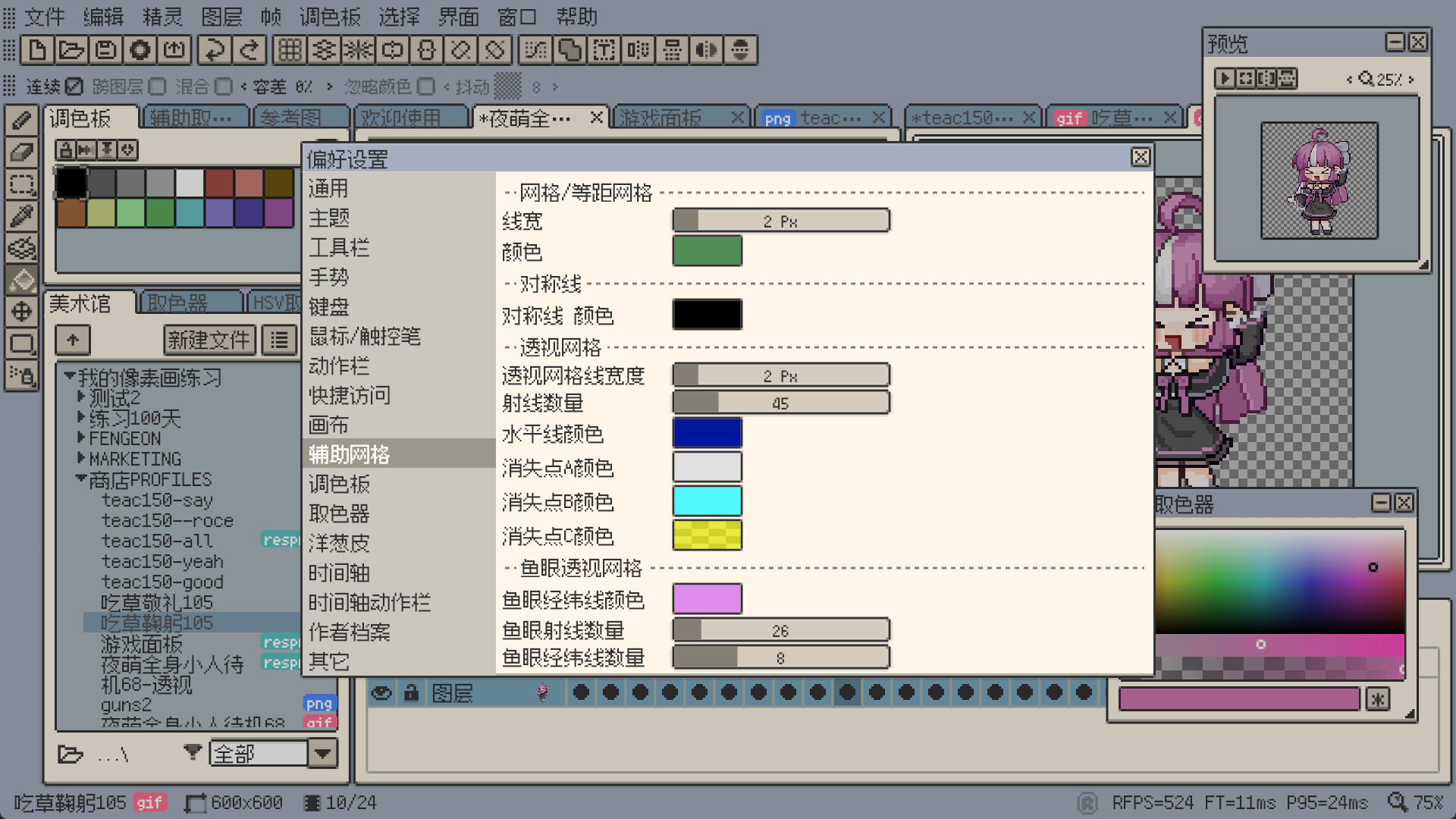1456x819 pixels.
Task: Click the preview window character thumbnail
Action: [1319, 180]
